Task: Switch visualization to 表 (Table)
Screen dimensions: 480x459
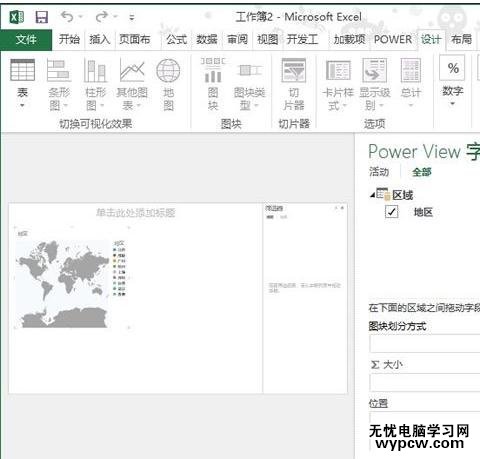Action: [x=22, y=84]
